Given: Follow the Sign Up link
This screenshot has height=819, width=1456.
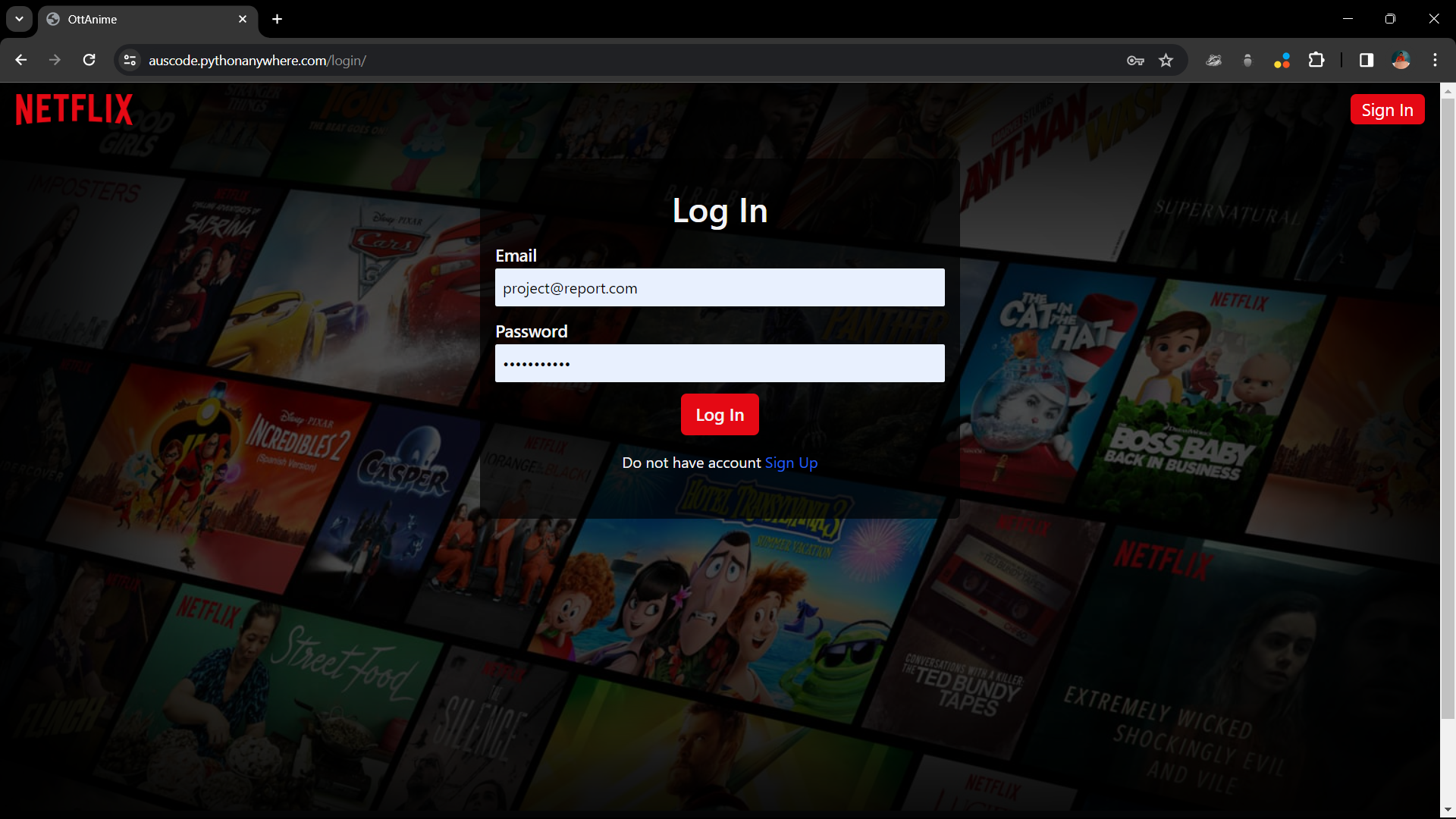Looking at the screenshot, I should click(791, 463).
